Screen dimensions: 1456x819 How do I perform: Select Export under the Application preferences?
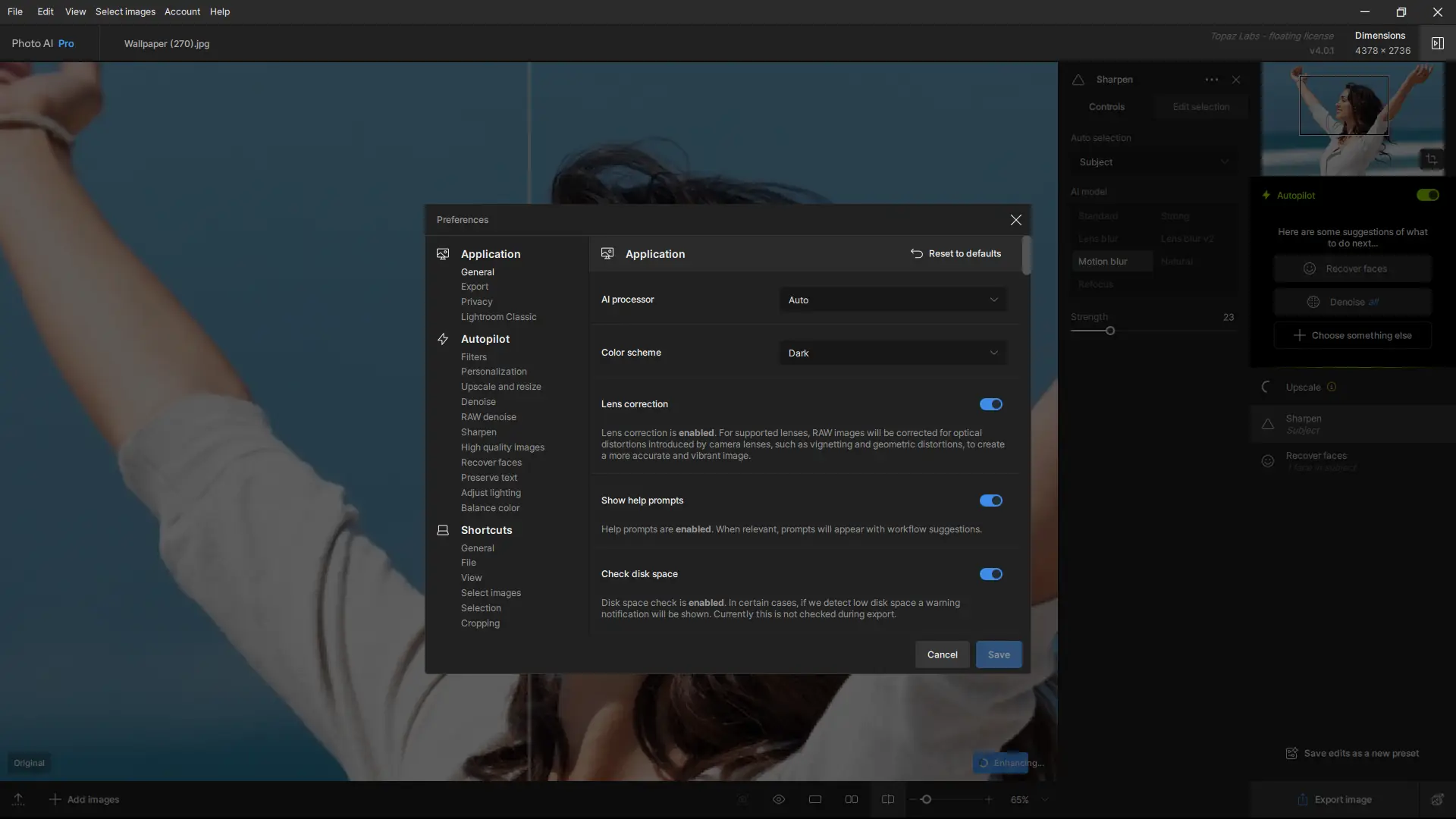(475, 287)
